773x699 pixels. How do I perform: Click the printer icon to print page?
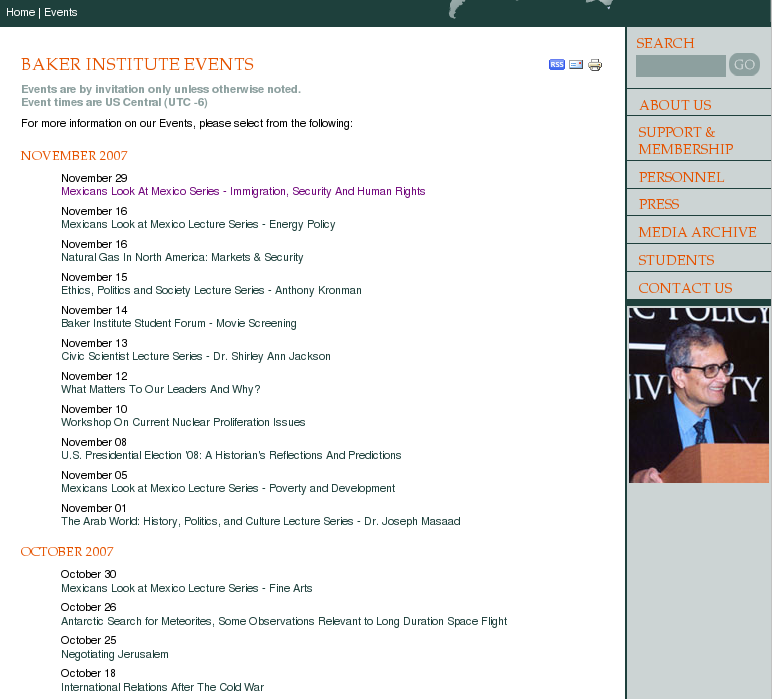(x=595, y=65)
